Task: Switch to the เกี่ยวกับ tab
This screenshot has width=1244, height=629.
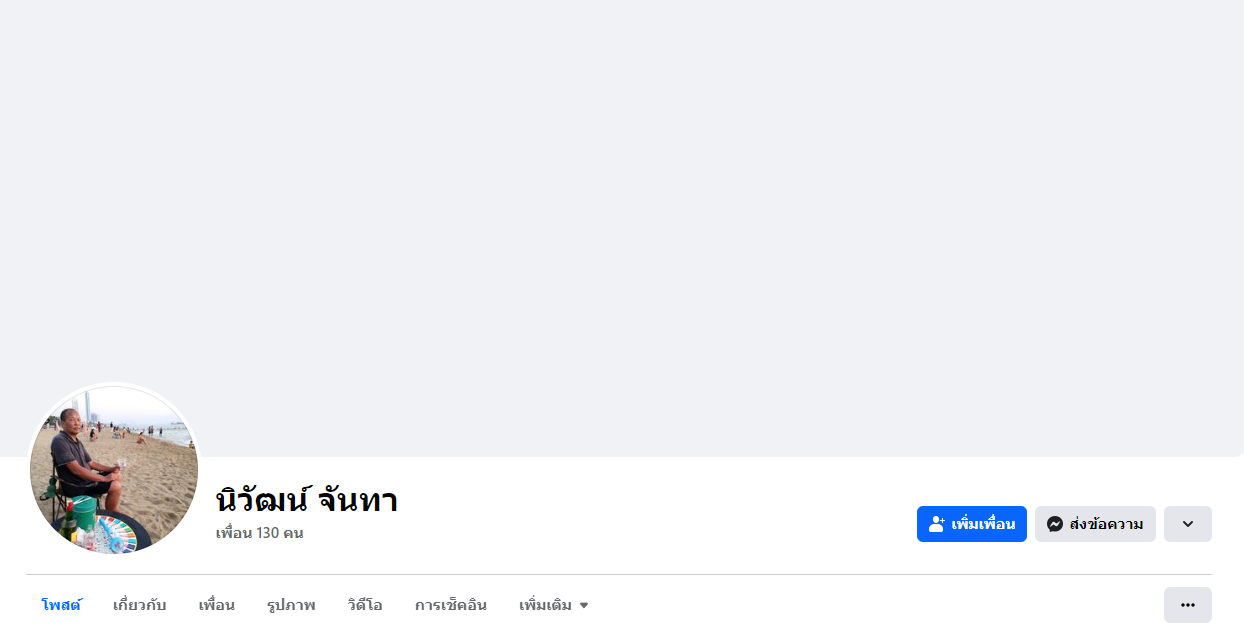Action: (x=140, y=605)
